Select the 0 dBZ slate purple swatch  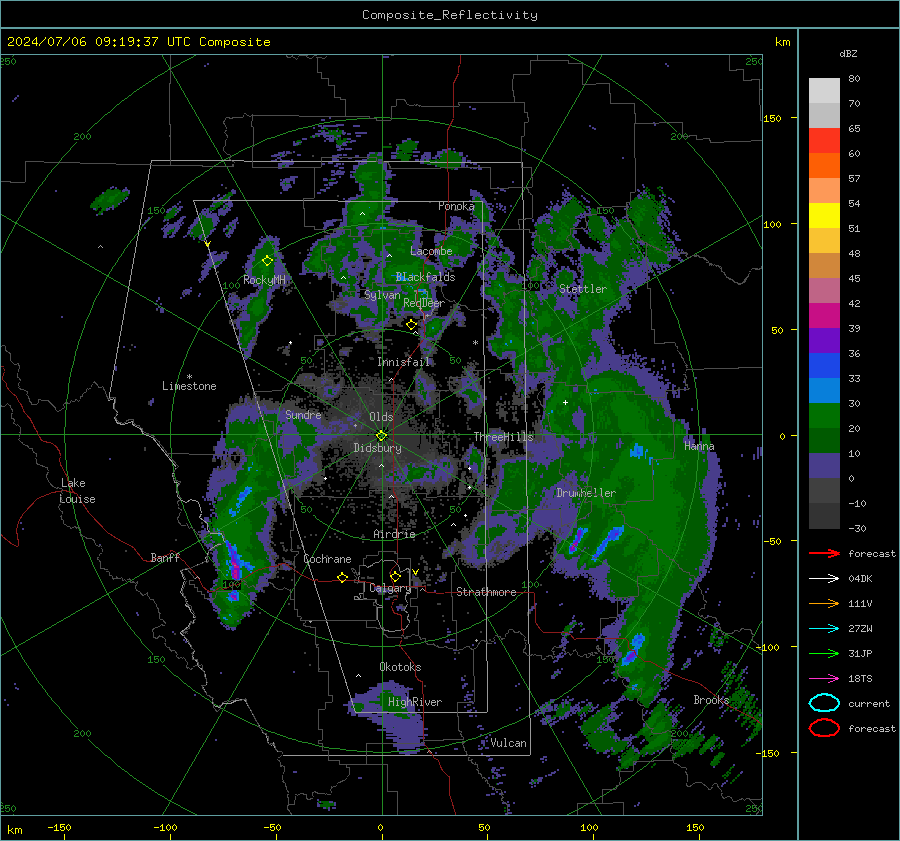tap(824, 466)
